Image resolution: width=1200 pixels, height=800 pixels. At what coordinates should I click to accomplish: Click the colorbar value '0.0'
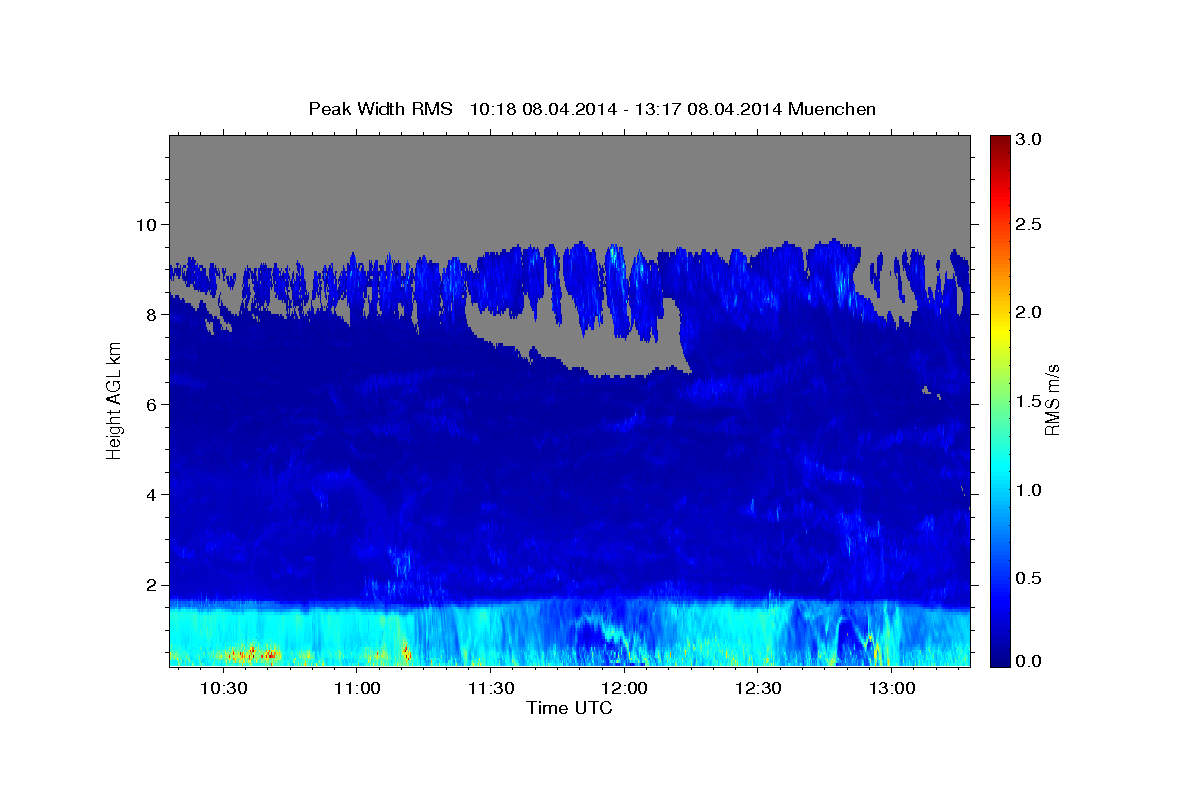(x=1029, y=661)
